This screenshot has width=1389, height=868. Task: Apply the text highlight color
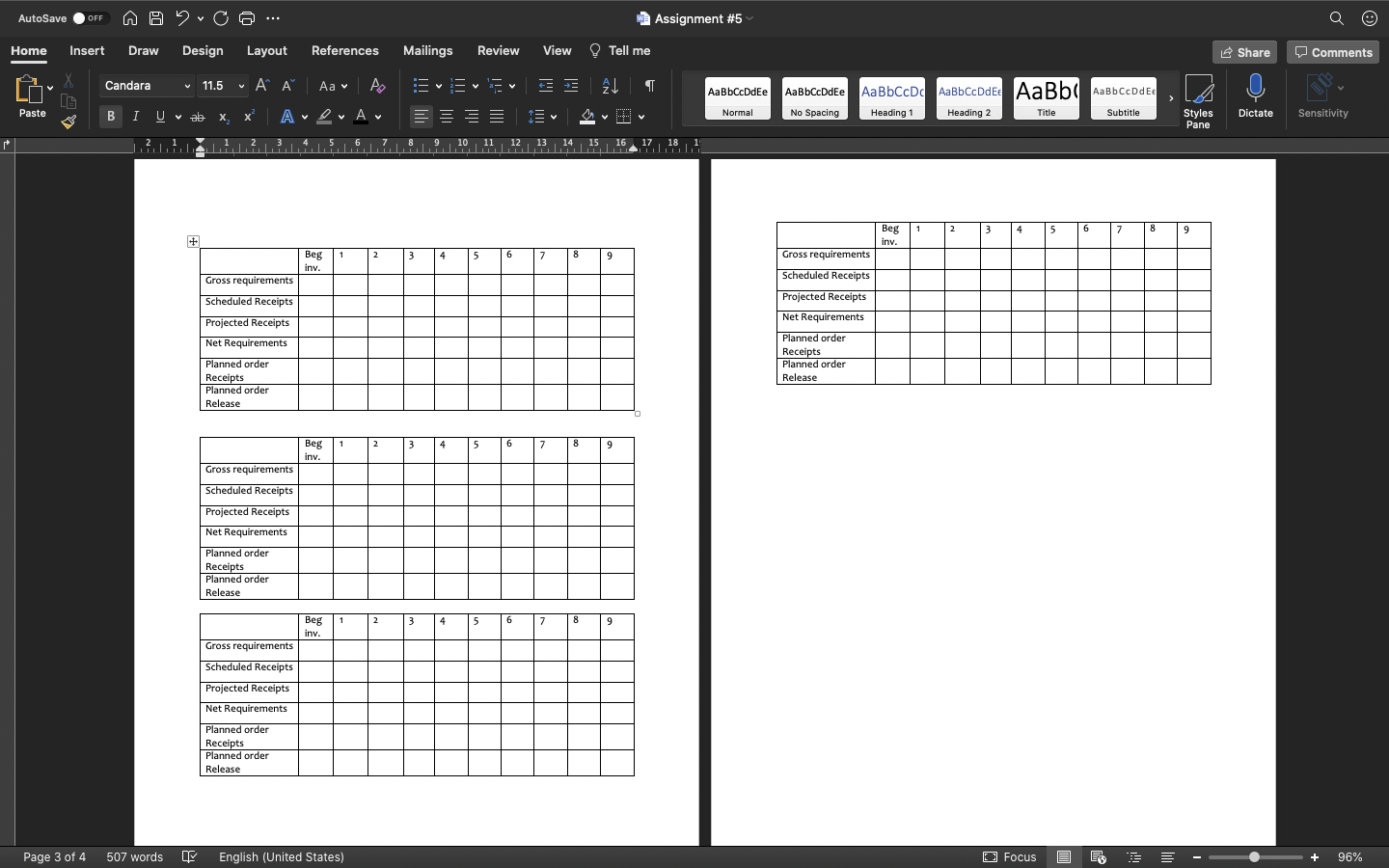coord(324,117)
